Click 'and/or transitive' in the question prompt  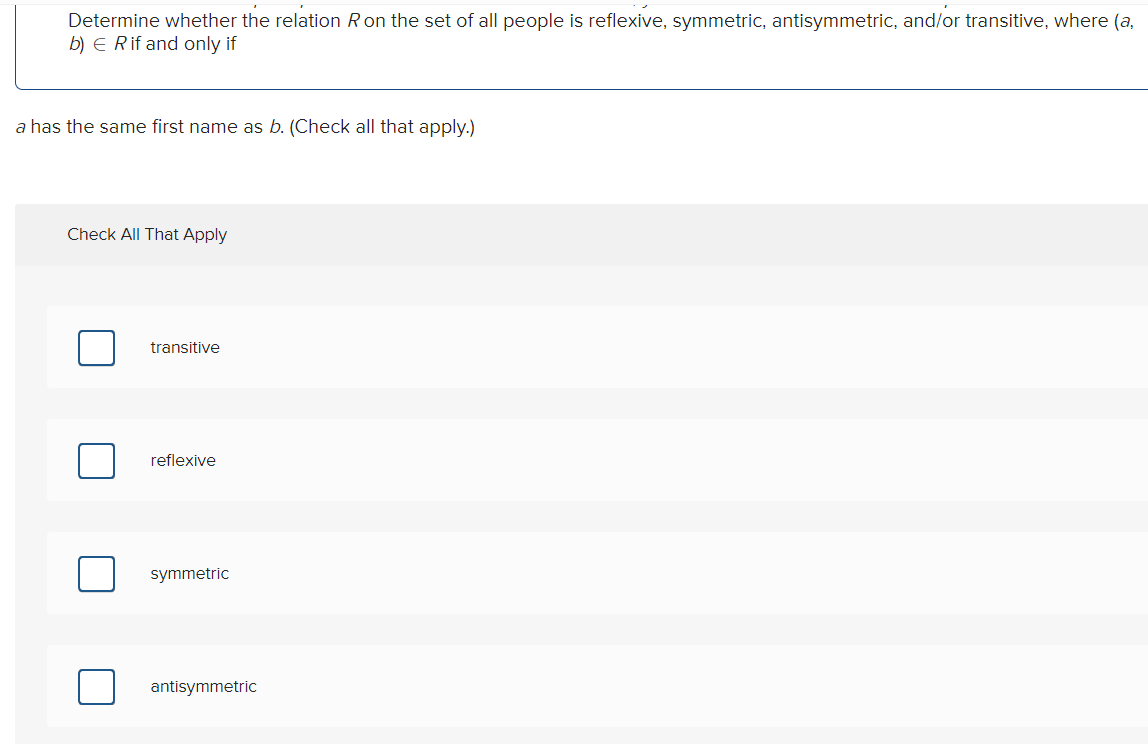pyautogui.click(x=975, y=21)
